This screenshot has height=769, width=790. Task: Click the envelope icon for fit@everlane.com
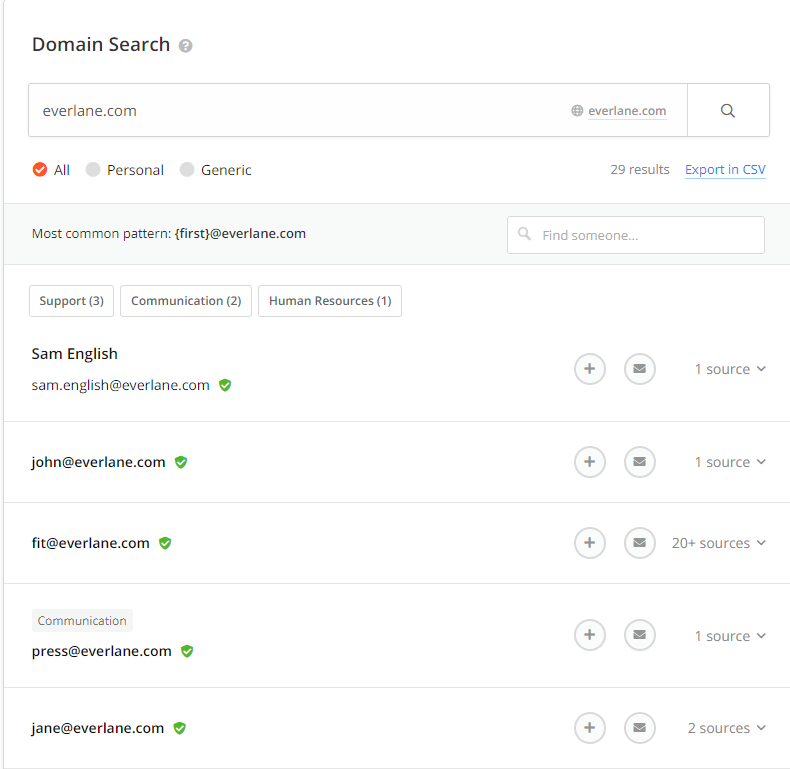coord(639,543)
